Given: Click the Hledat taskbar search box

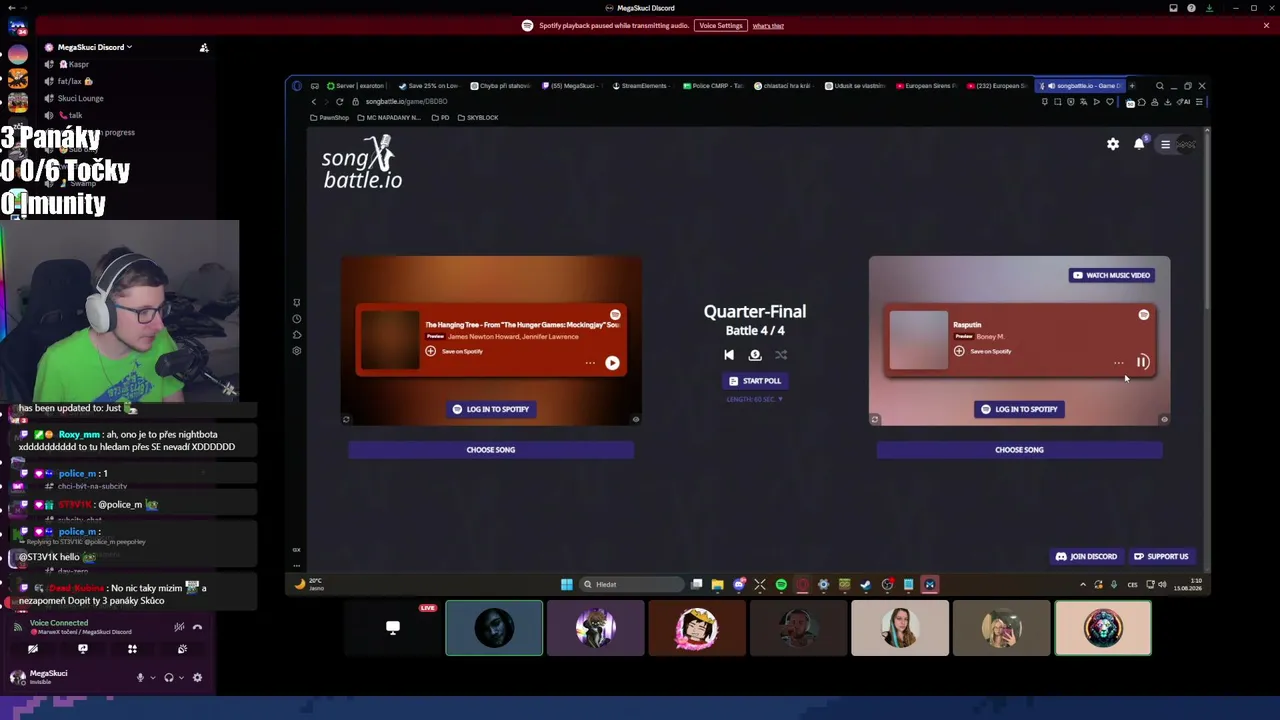Looking at the screenshot, I should (x=633, y=585).
